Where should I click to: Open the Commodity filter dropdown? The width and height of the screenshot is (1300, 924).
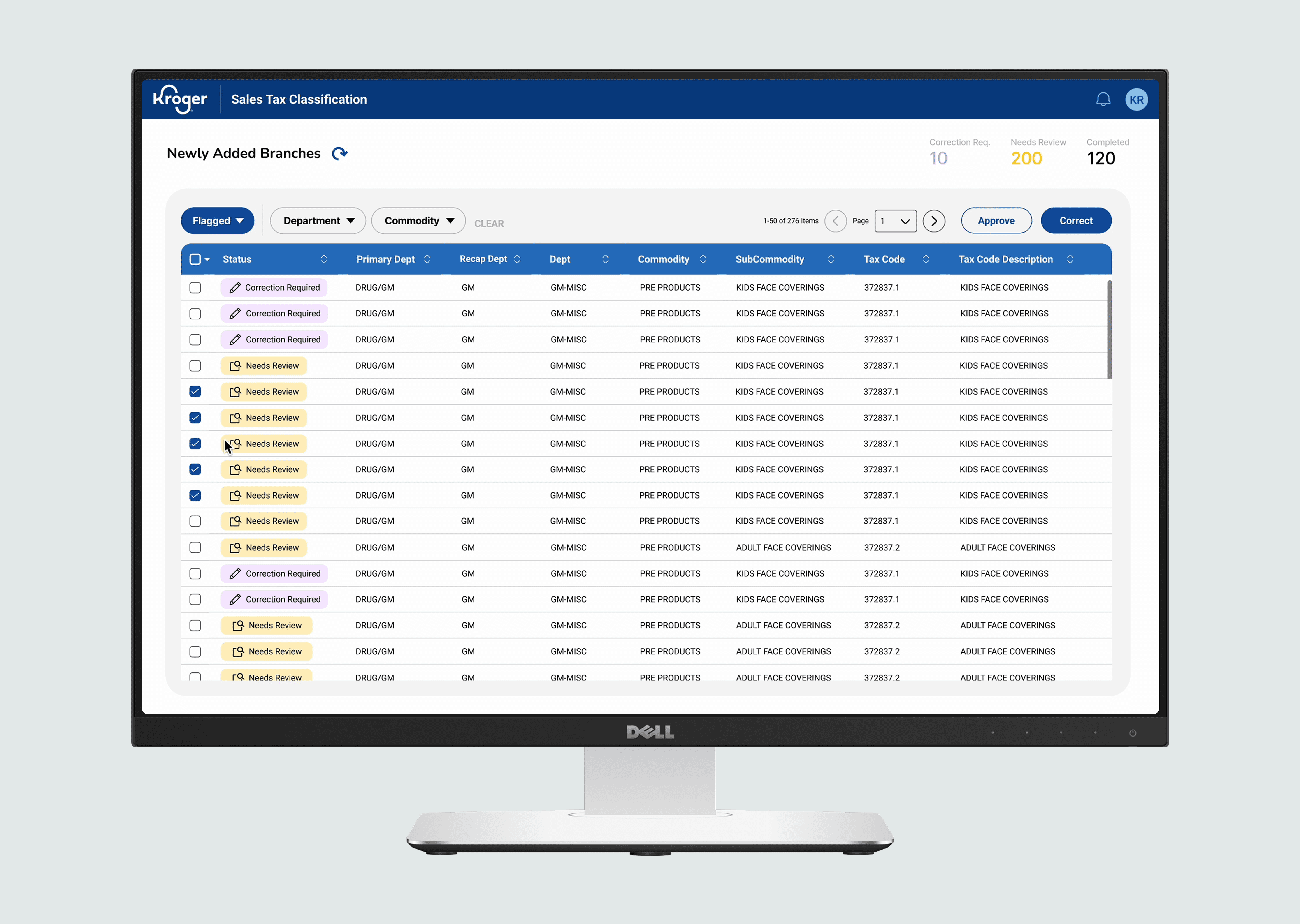(x=418, y=221)
